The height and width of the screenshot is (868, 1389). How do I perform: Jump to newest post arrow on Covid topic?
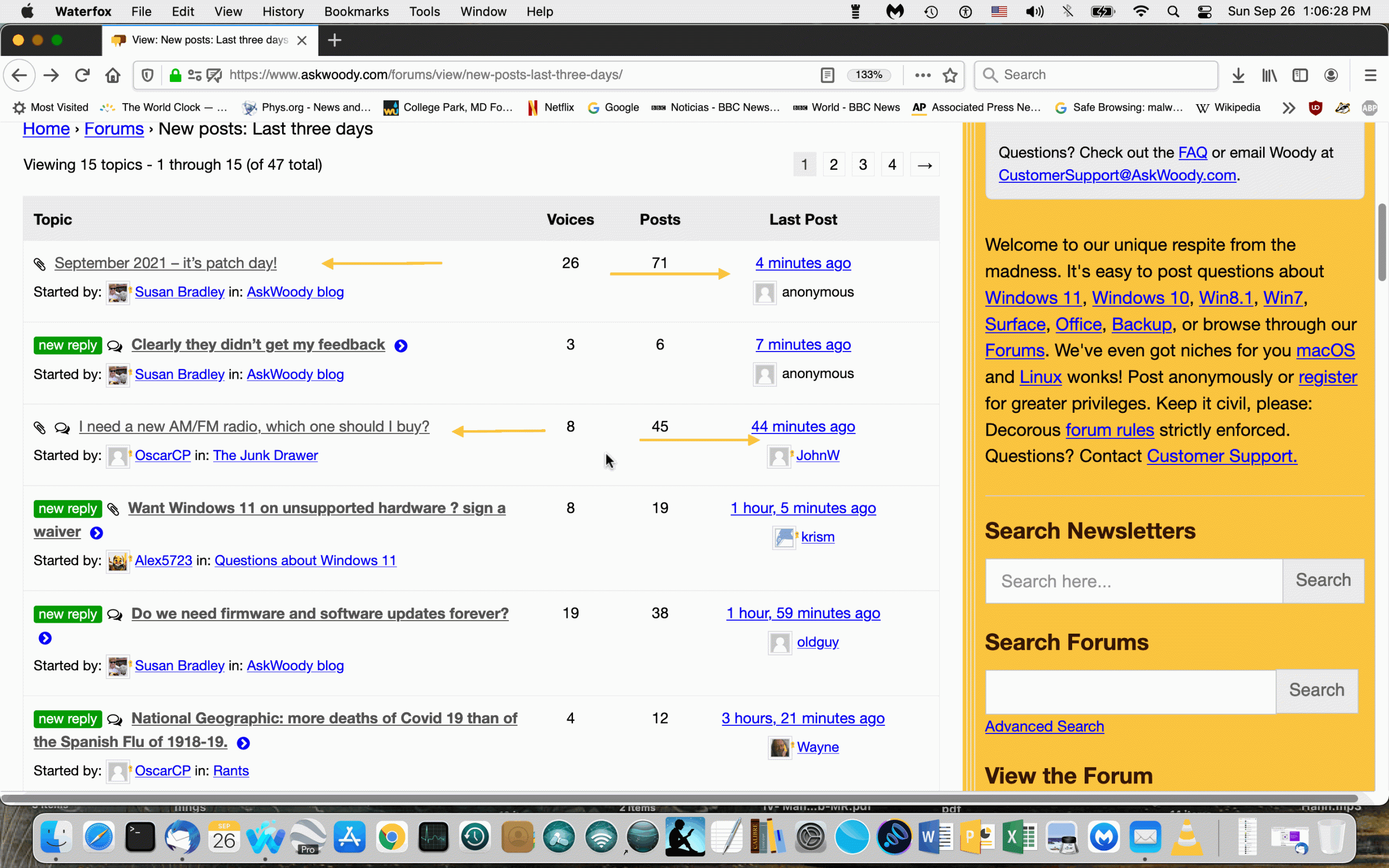244,743
